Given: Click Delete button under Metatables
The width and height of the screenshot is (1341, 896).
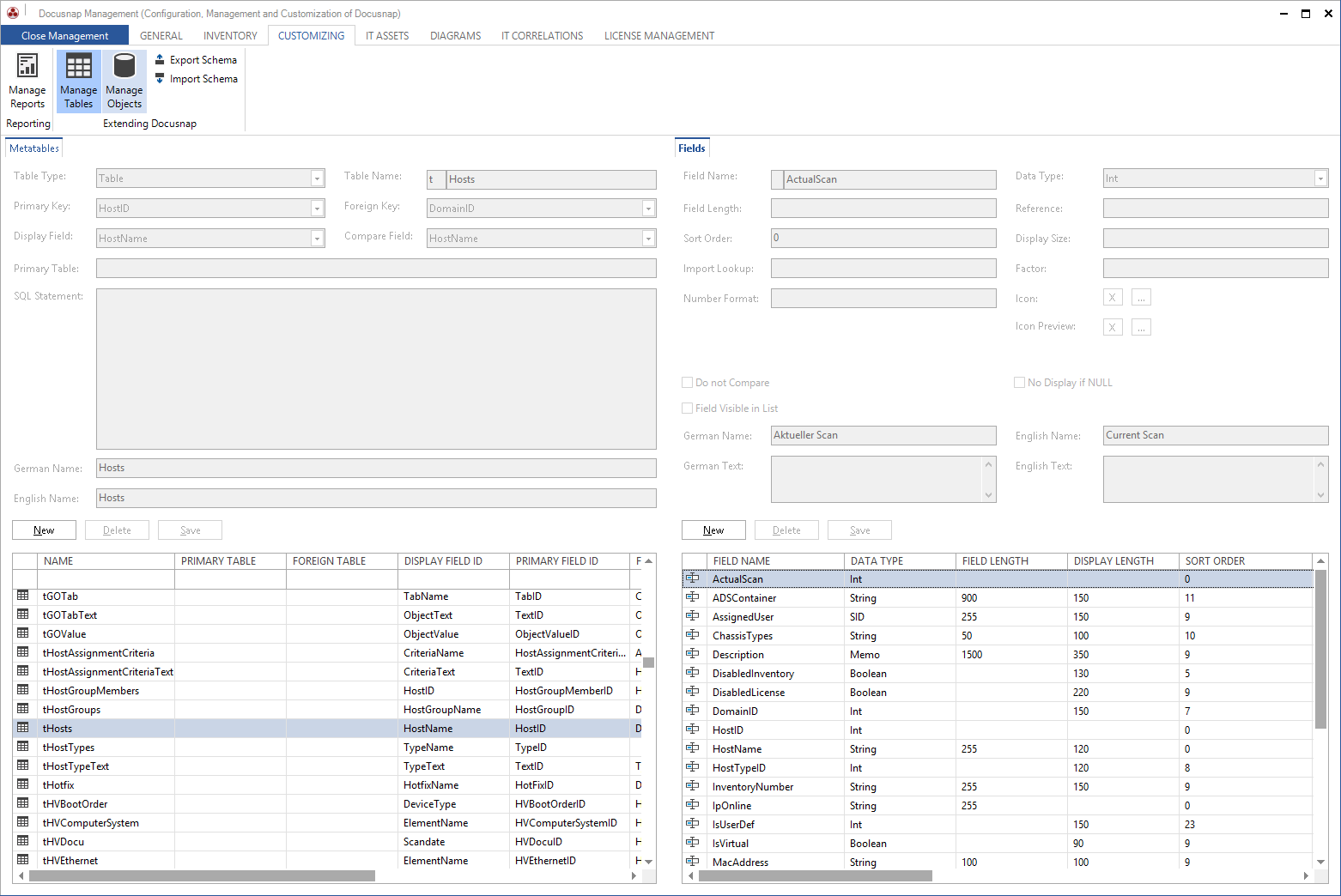Looking at the screenshot, I should point(117,530).
